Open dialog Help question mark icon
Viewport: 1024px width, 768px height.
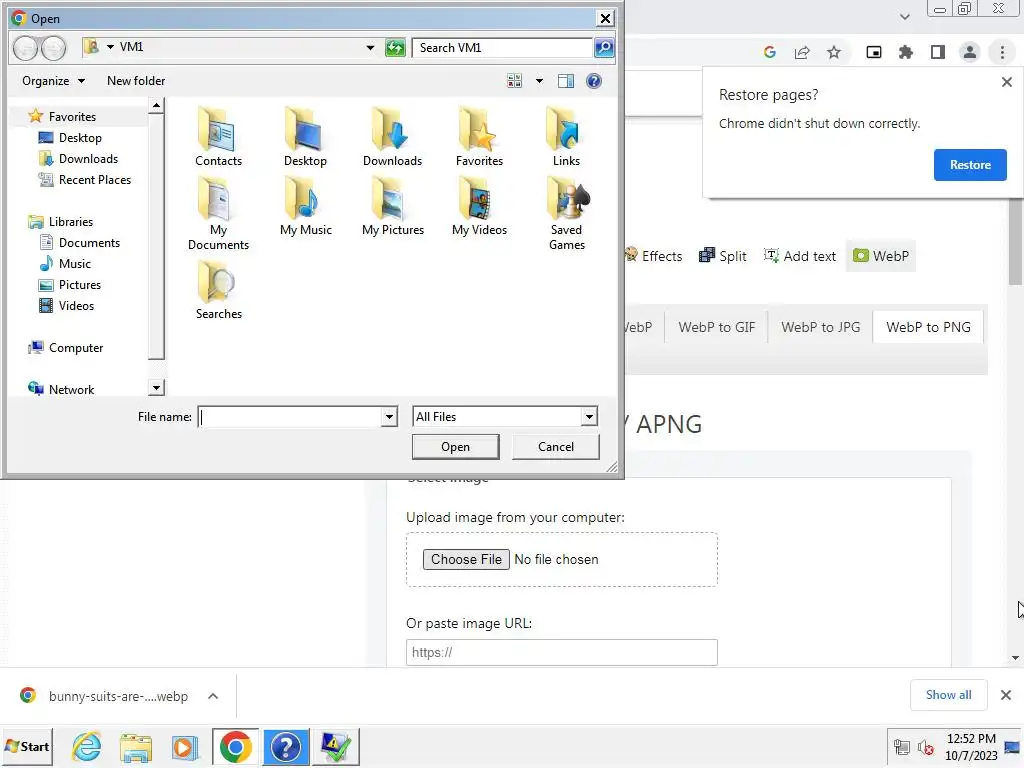(594, 81)
